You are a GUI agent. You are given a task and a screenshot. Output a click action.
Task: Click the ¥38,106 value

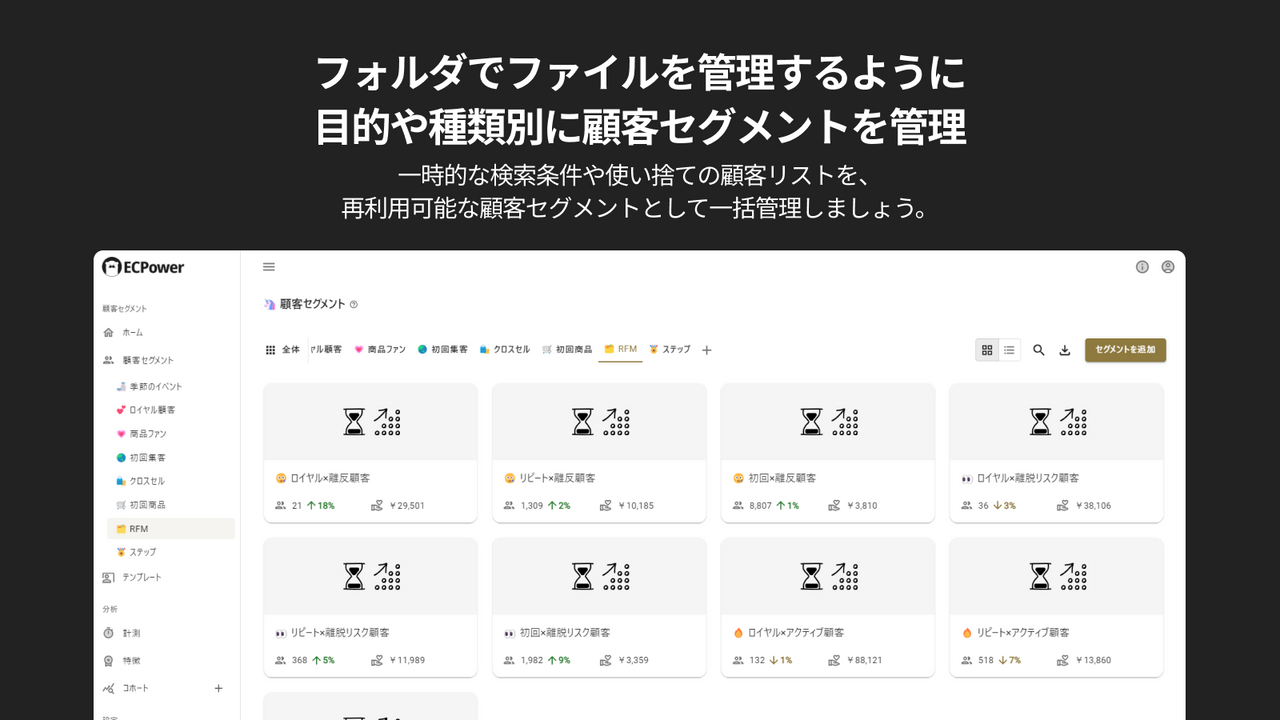pyautogui.click(x=1091, y=506)
